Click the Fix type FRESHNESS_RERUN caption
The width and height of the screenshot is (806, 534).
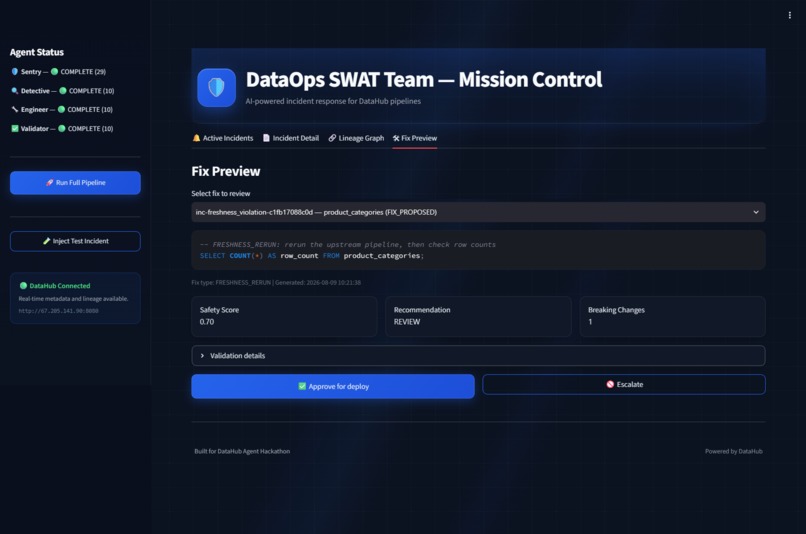(x=276, y=282)
